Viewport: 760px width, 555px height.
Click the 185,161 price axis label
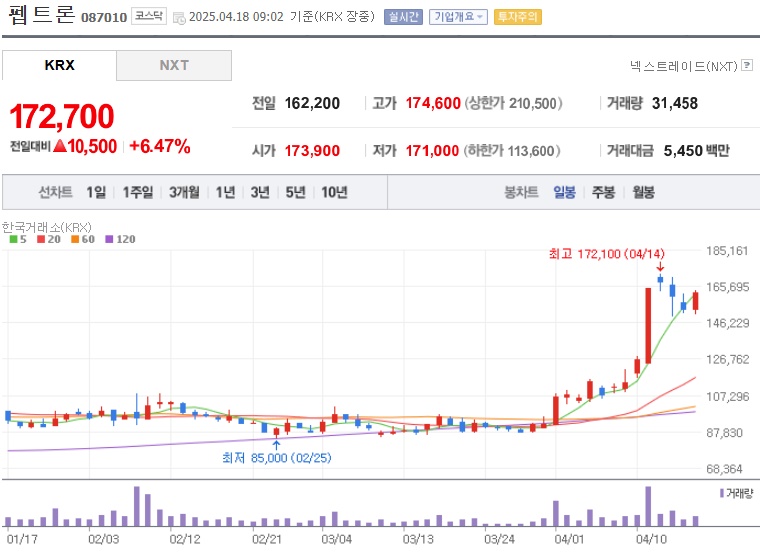tap(727, 251)
